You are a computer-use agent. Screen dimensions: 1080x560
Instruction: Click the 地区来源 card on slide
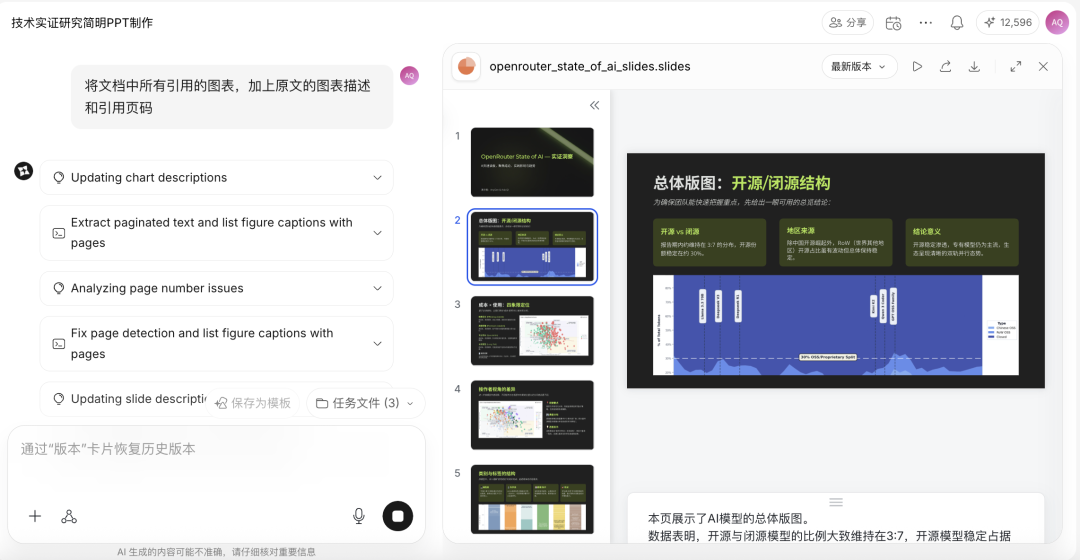pyautogui.click(x=835, y=242)
